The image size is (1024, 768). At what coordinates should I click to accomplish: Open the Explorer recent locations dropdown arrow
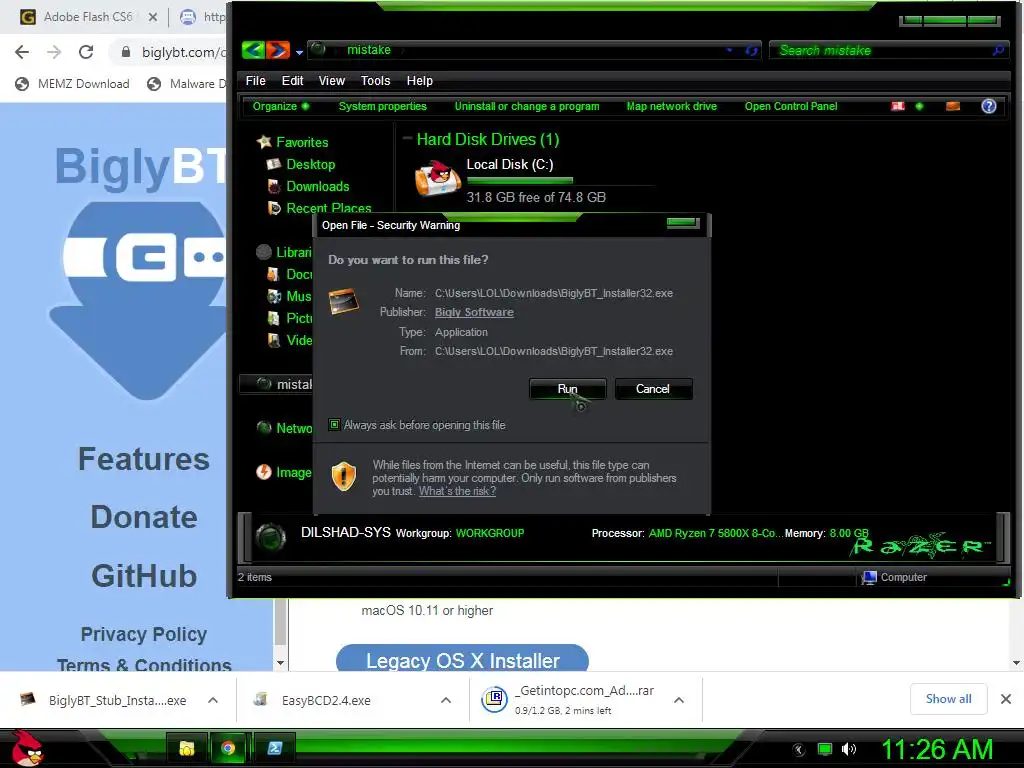299,52
